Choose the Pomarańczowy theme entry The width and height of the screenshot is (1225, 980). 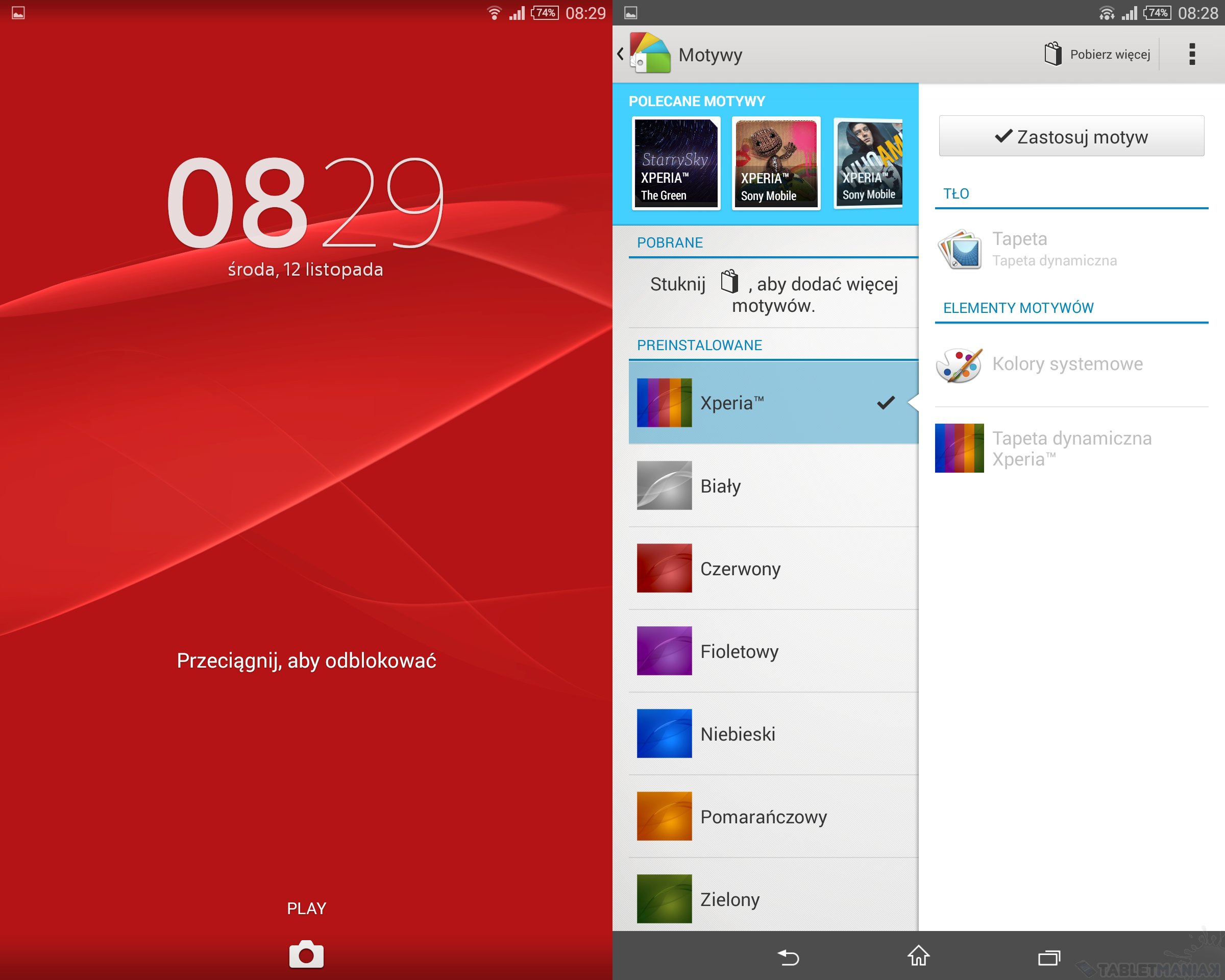coord(773,816)
